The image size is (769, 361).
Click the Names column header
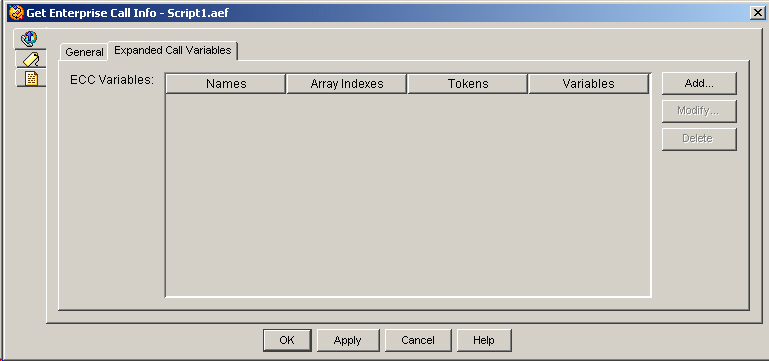(226, 83)
